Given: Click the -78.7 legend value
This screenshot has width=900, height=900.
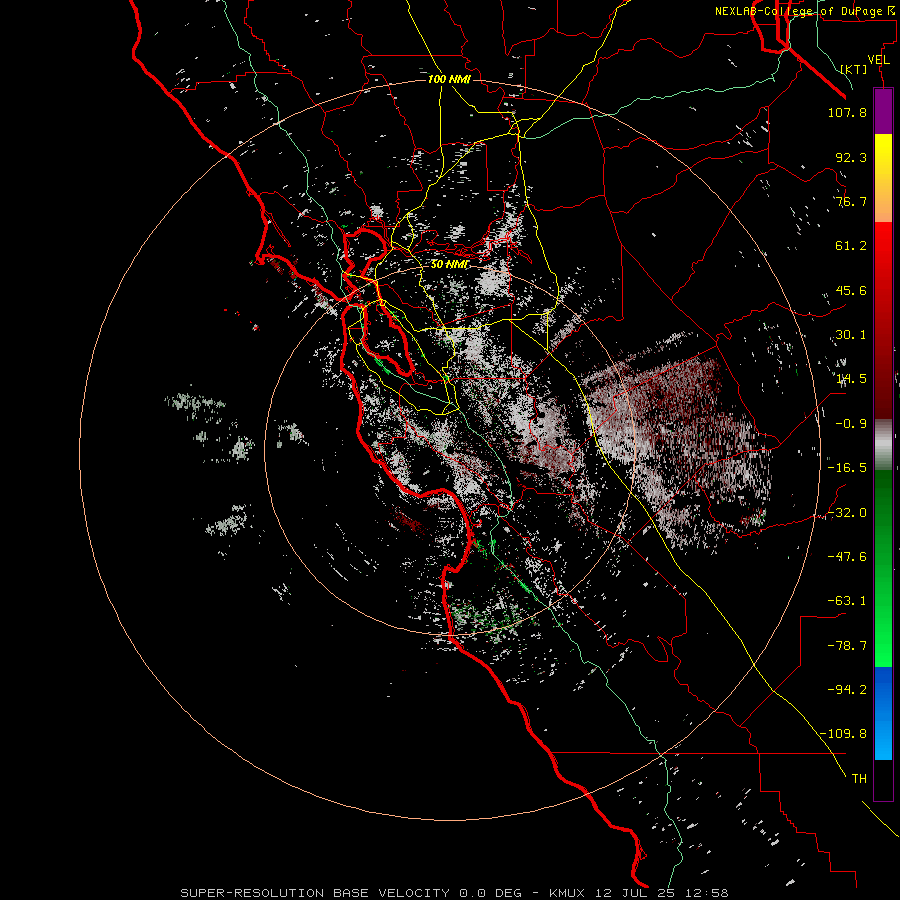Looking at the screenshot, I should click(x=847, y=646).
